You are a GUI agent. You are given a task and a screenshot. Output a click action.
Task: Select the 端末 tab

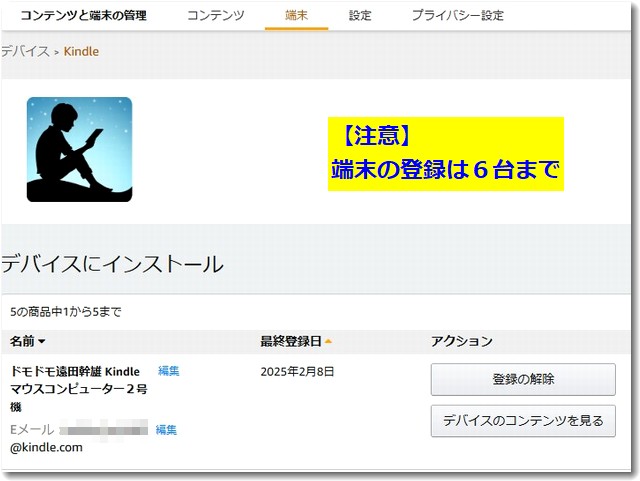click(296, 16)
